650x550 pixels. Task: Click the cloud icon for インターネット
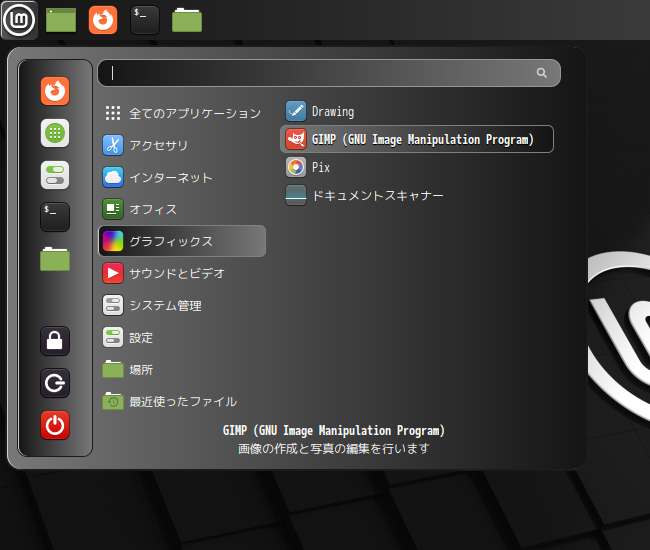[113, 177]
